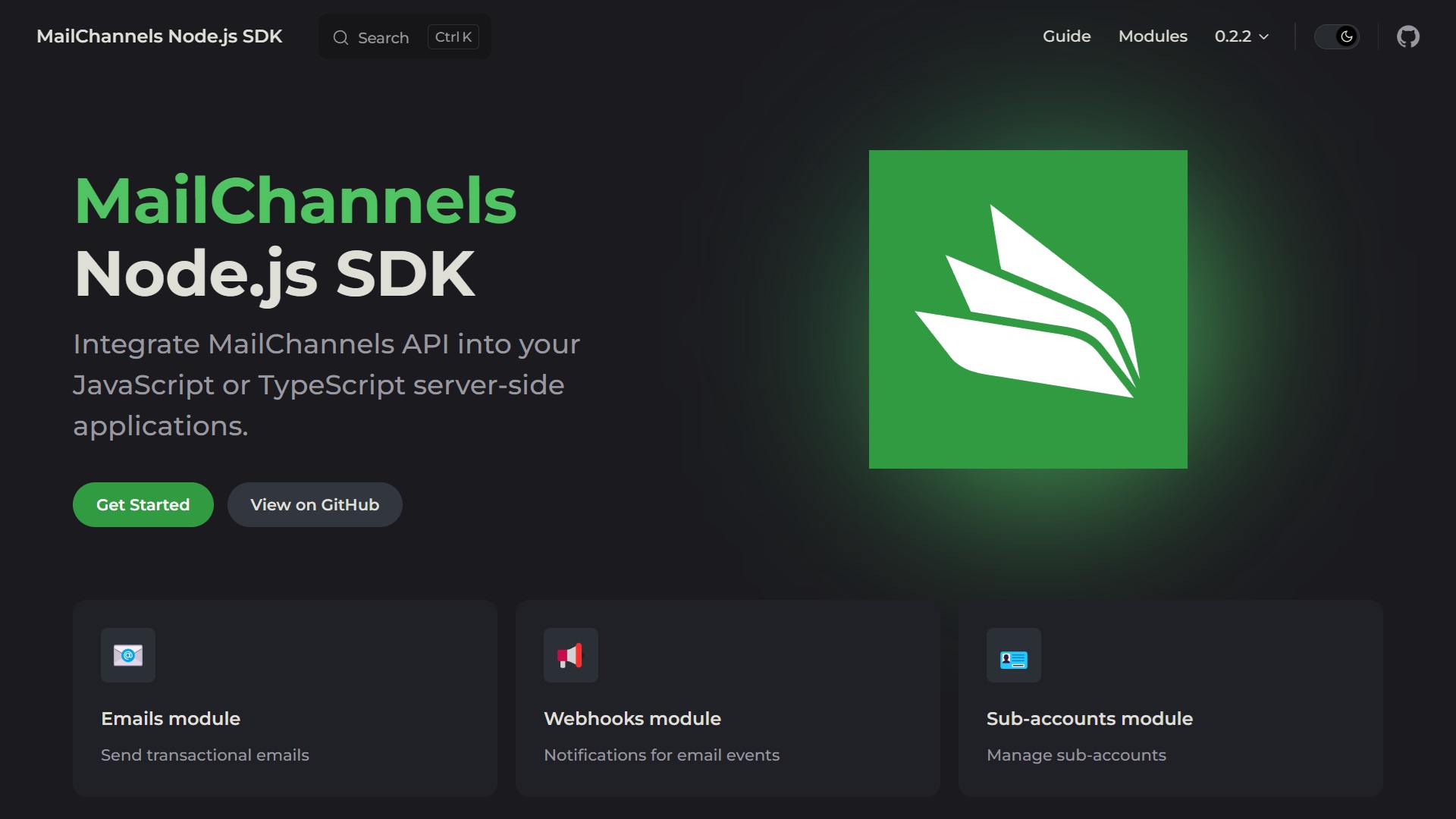Screen dimensions: 1456x819
Task: Click the red megaphone webhooks icon
Action: 571,655
